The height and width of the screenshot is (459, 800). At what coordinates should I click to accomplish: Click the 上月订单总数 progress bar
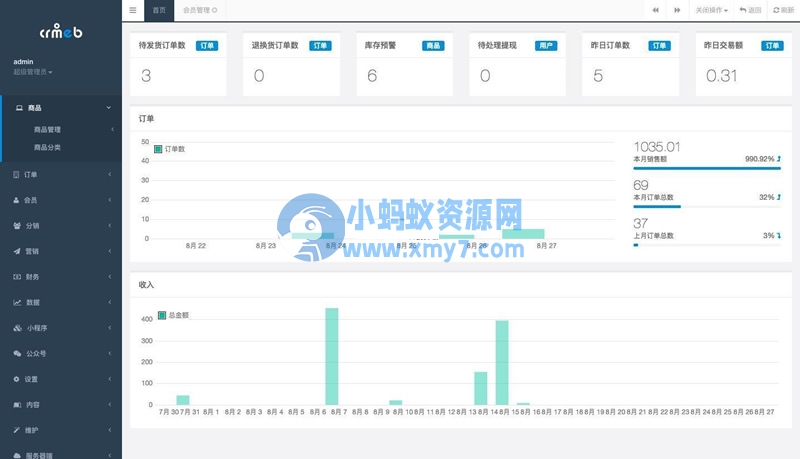pos(707,245)
